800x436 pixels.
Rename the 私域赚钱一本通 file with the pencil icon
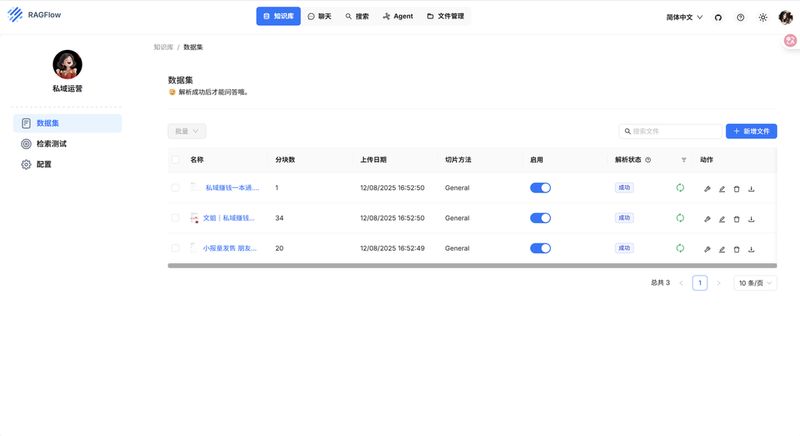pyautogui.click(x=722, y=189)
